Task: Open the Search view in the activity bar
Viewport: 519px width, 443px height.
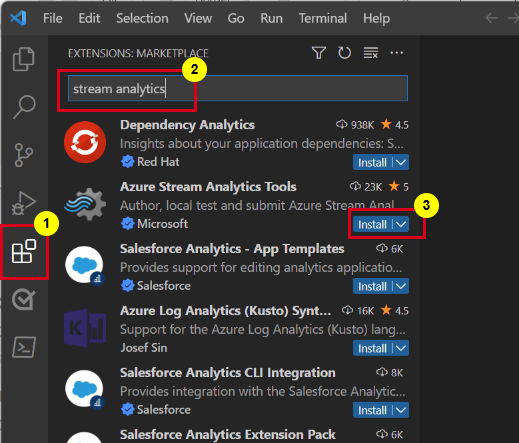Action: tap(24, 107)
